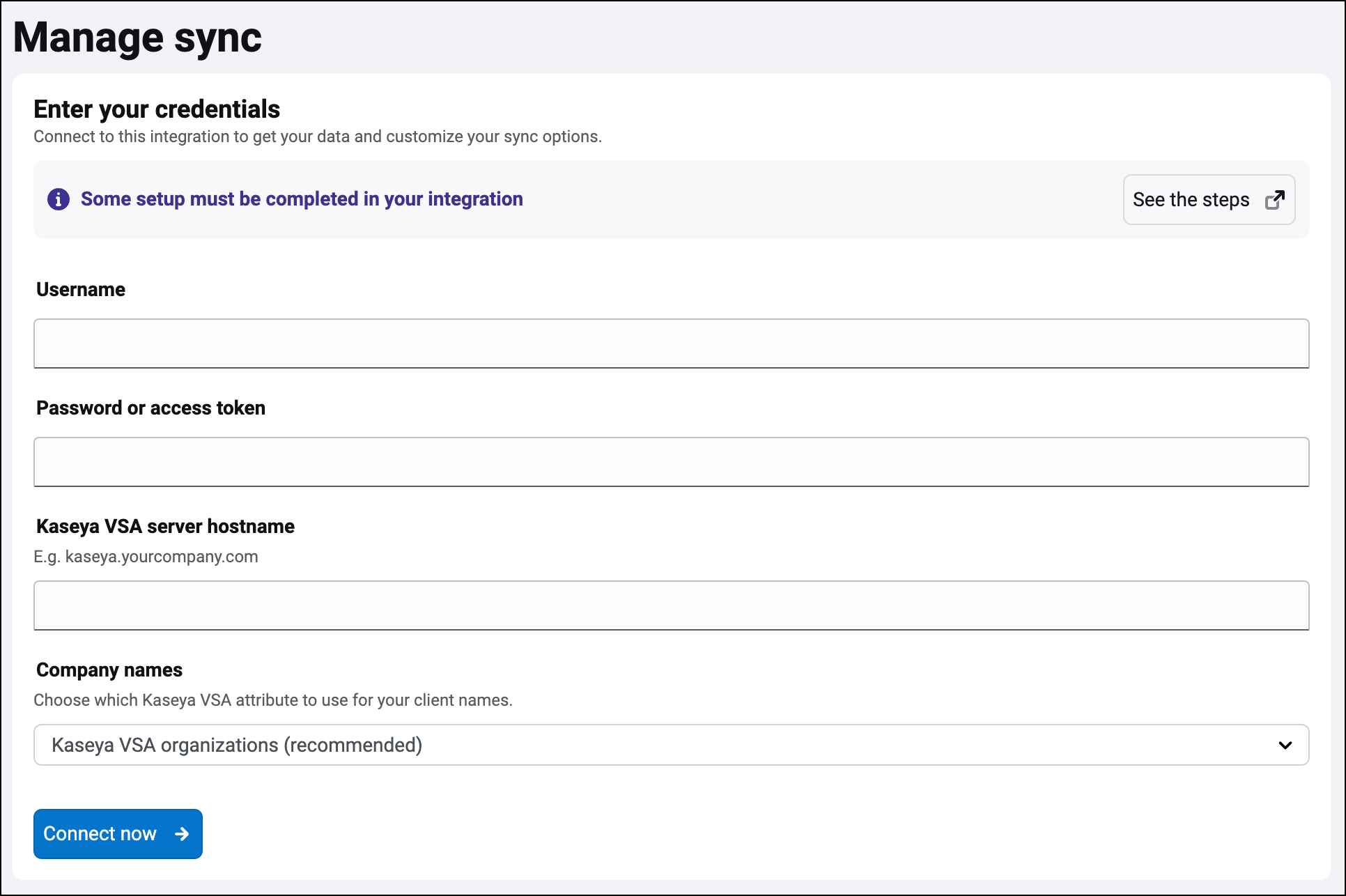The height and width of the screenshot is (896, 1346).
Task: Click the 'Enter your credentials' heading
Action: pos(157,109)
